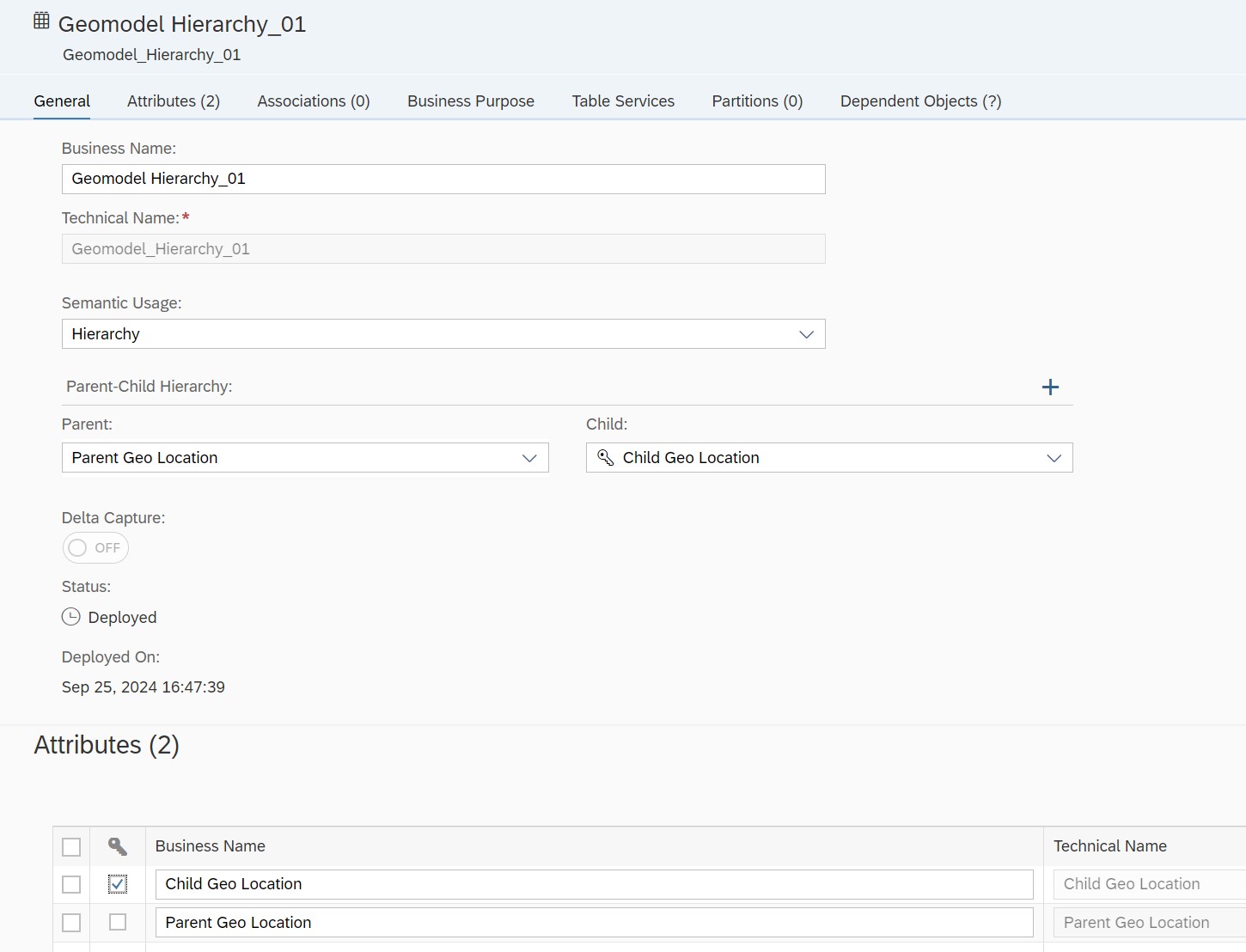The image size is (1246, 952).
Task: Open the Dependent Objects tab
Action: pyautogui.click(x=919, y=101)
